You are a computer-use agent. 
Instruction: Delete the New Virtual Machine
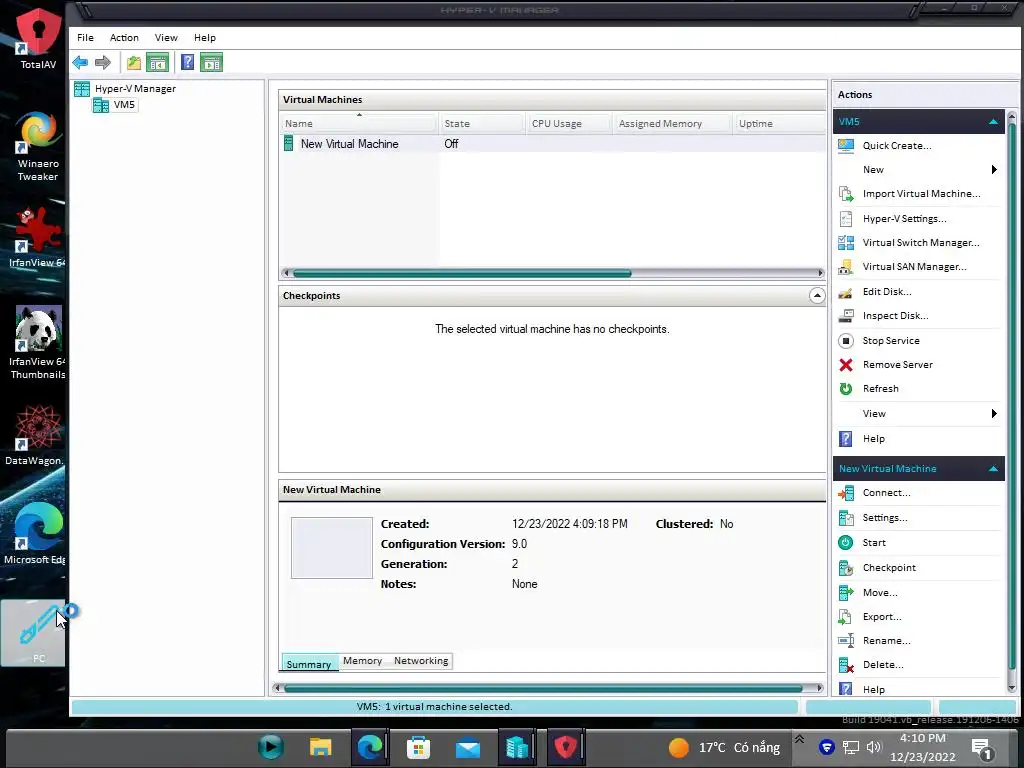tap(883, 665)
